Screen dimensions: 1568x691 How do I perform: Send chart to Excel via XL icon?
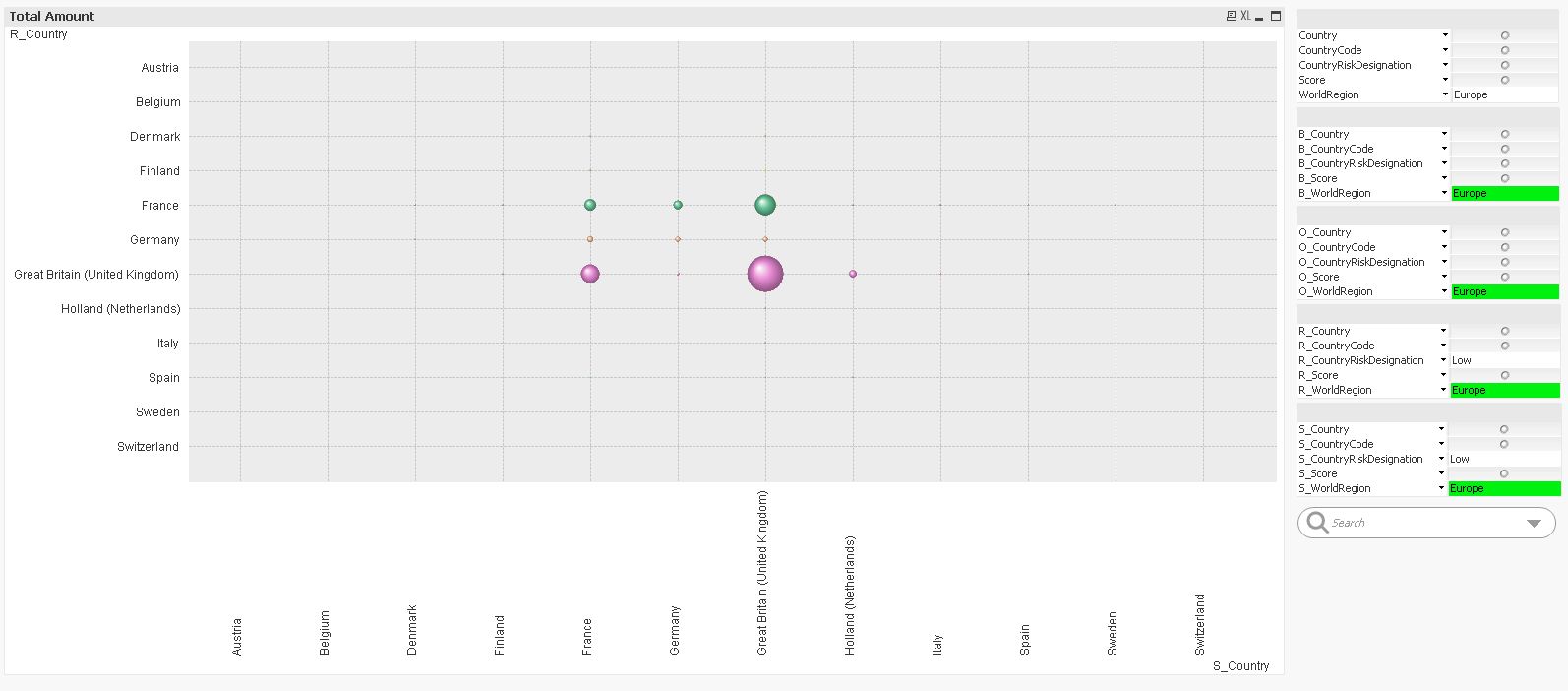coord(1245,16)
